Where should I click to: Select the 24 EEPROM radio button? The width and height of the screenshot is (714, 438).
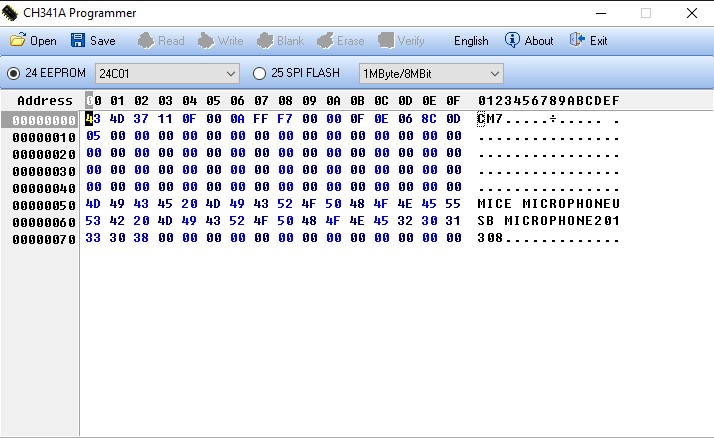[x=14, y=73]
